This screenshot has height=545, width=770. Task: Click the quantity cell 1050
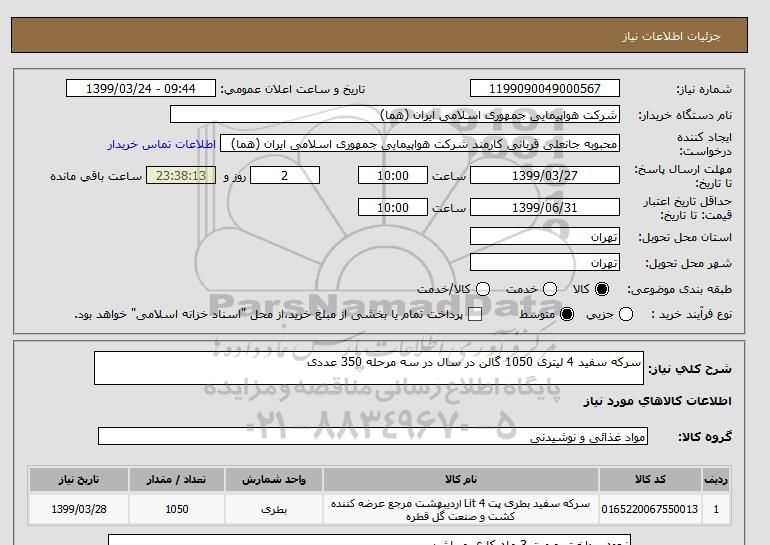pos(177,509)
